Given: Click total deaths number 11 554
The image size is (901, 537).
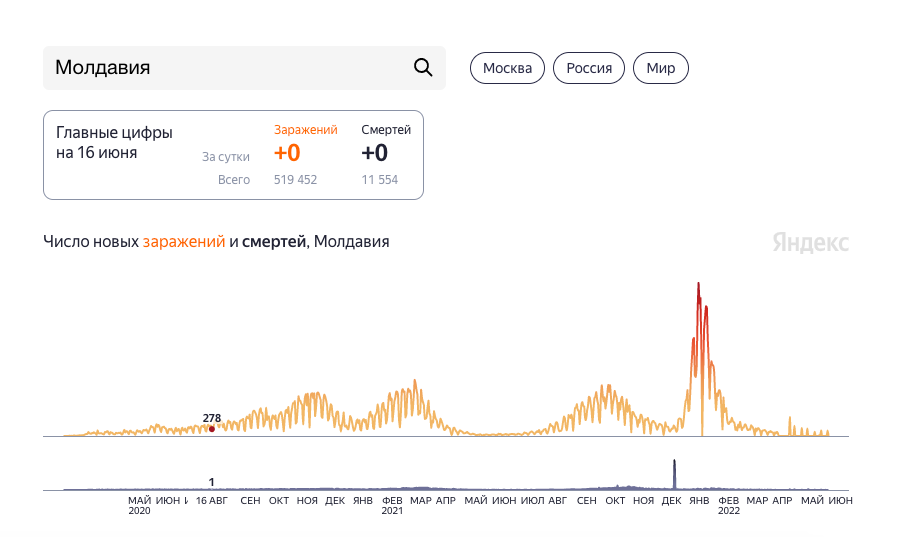Looking at the screenshot, I should (380, 180).
